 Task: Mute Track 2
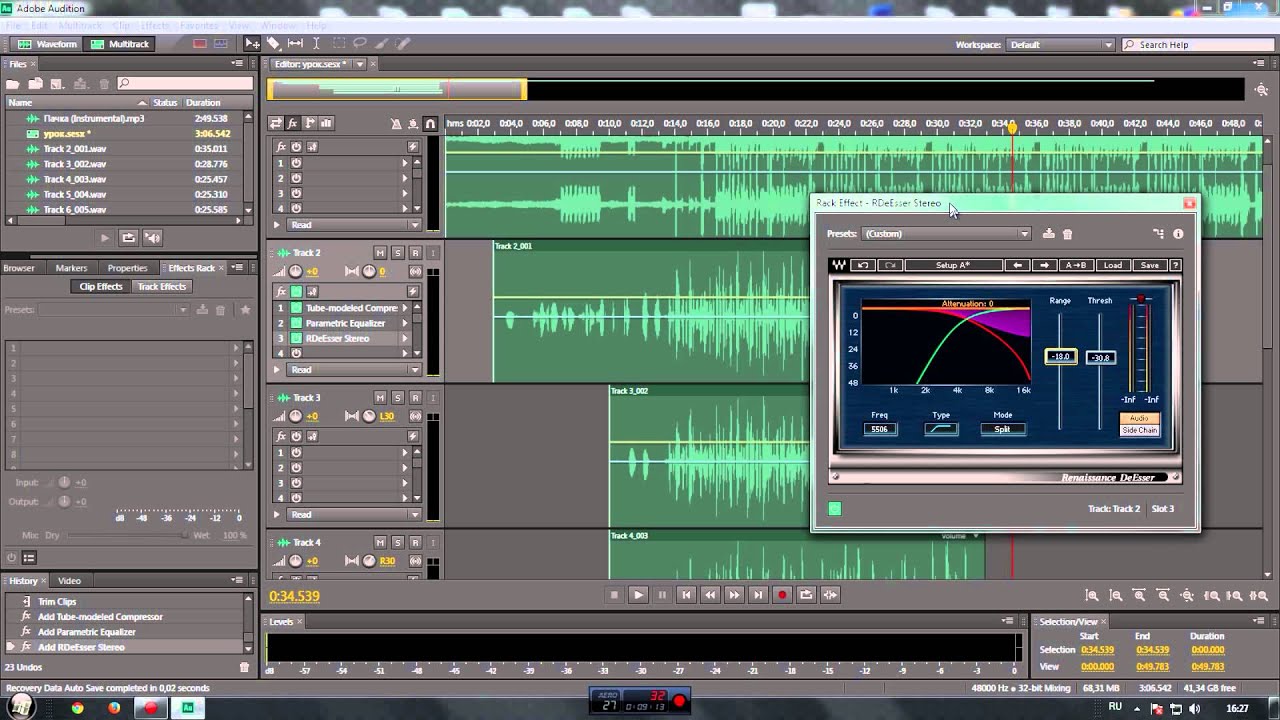(380, 253)
